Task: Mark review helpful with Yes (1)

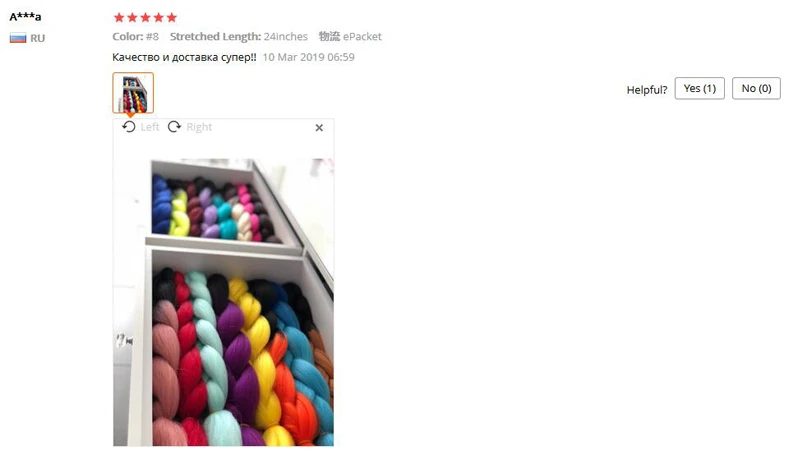Action: (699, 88)
